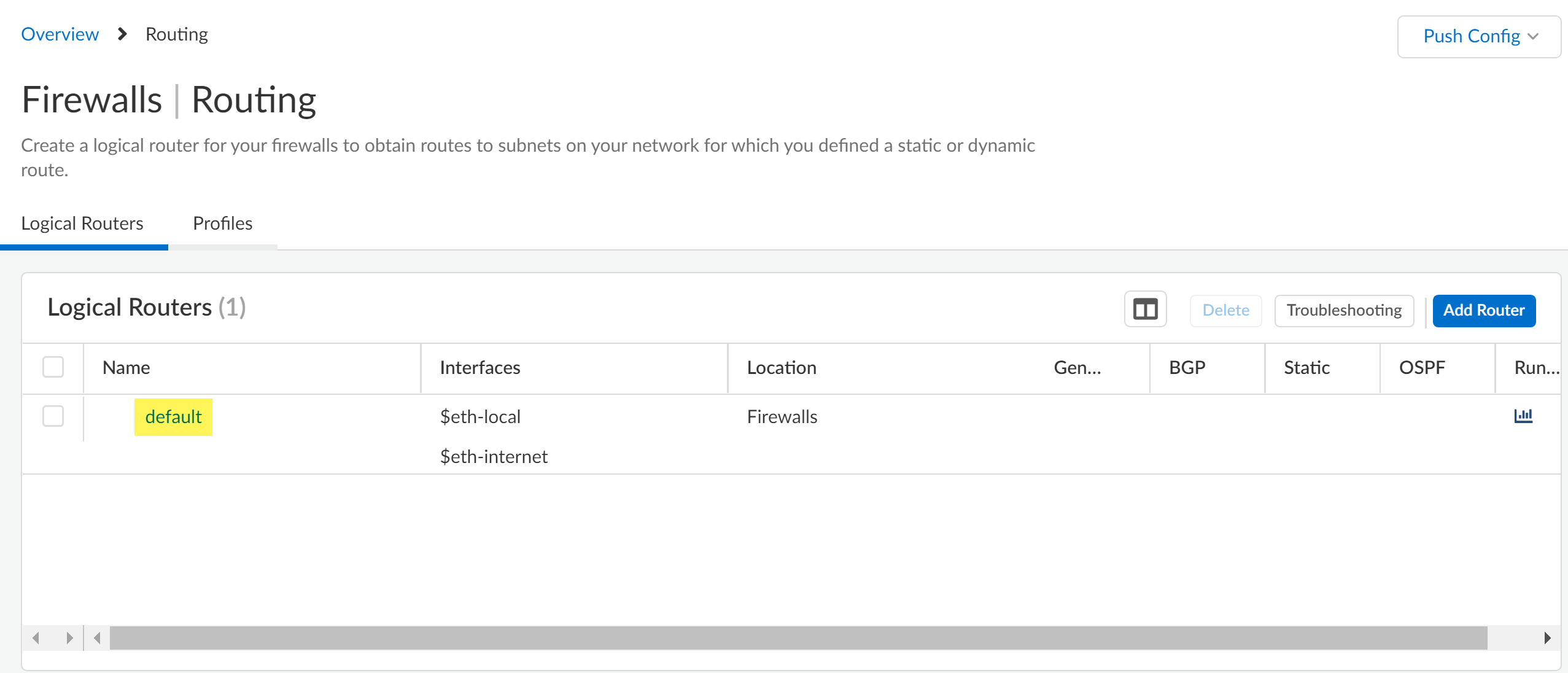Expand the Push Config dropdown

tap(1479, 37)
